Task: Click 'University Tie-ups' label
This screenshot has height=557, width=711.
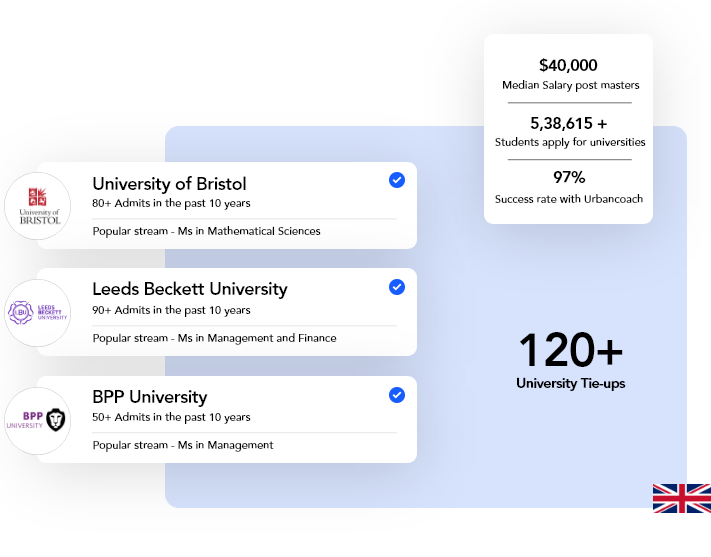Action: [570, 383]
